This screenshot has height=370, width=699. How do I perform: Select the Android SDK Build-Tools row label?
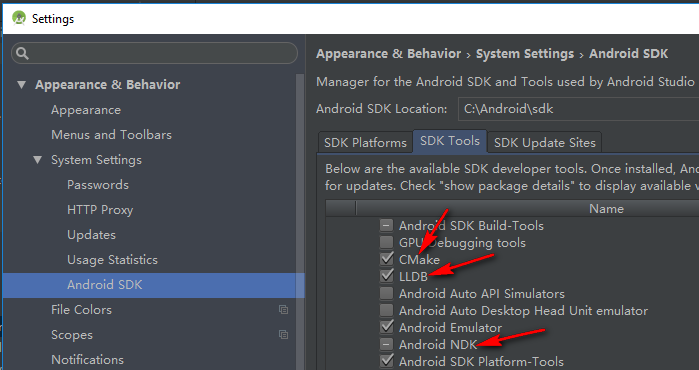[x=471, y=226]
